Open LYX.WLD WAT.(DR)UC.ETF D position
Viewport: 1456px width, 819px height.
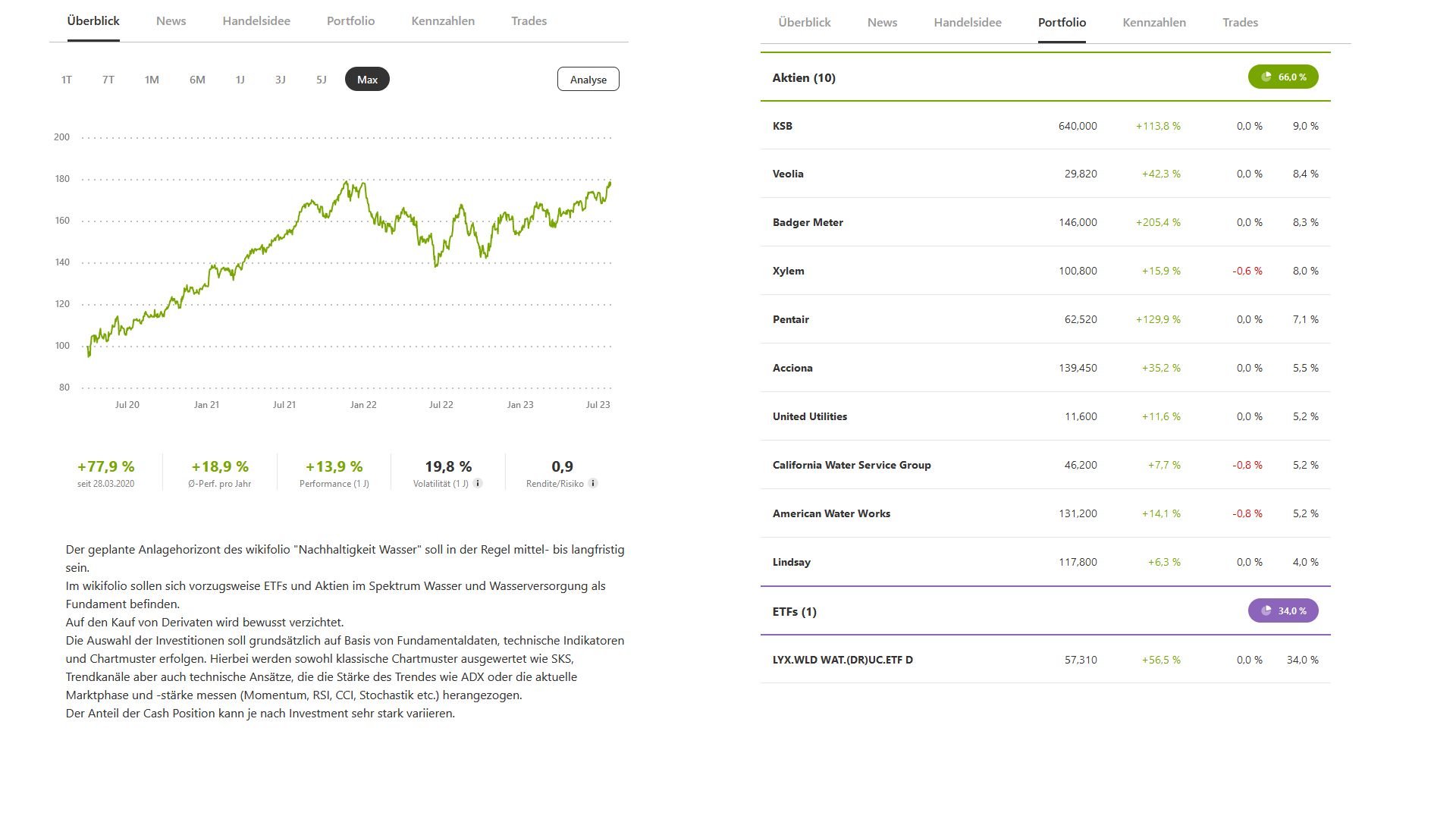tap(842, 660)
